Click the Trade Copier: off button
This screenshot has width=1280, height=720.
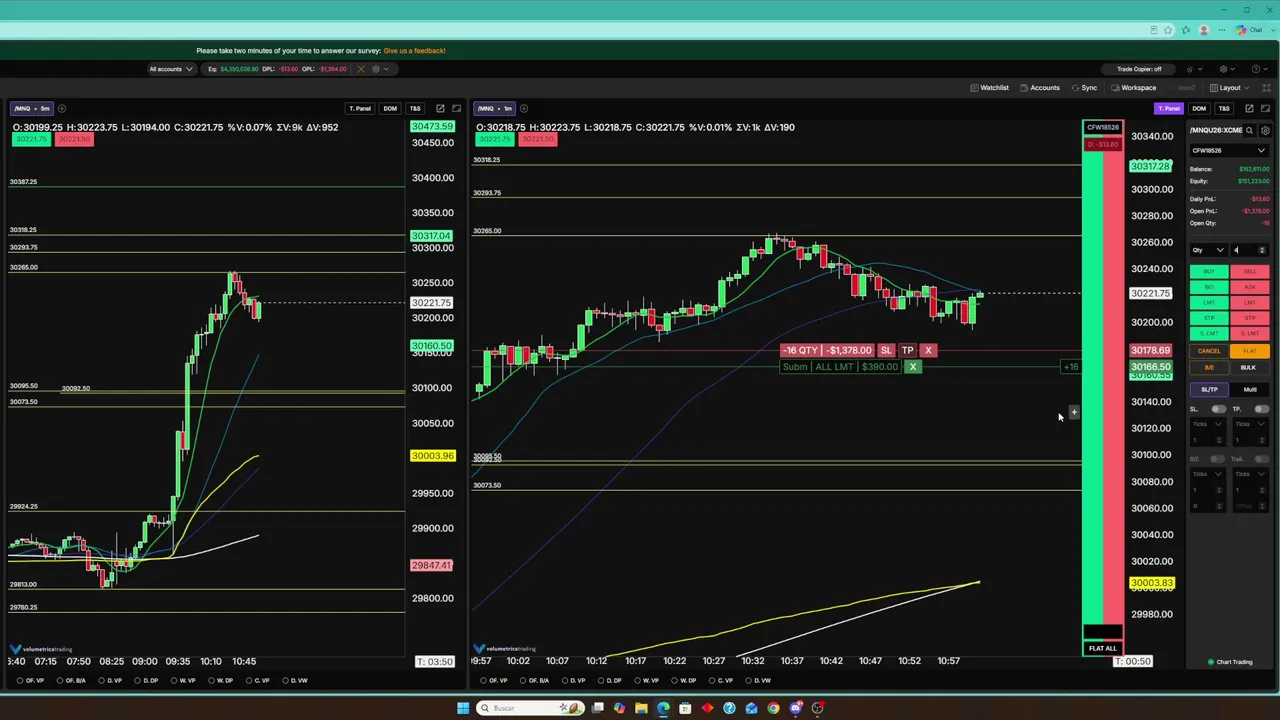[1139, 69]
